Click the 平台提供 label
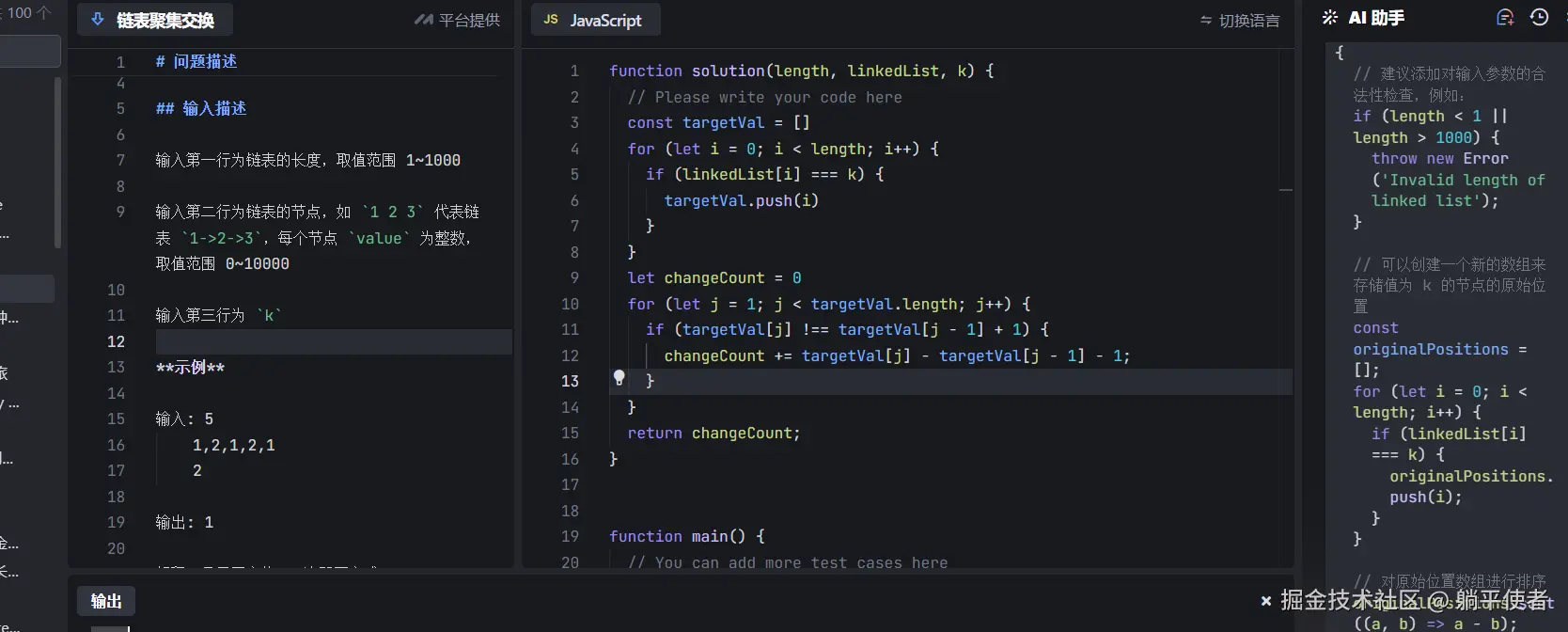The width and height of the screenshot is (1568, 632). pyautogui.click(x=469, y=20)
